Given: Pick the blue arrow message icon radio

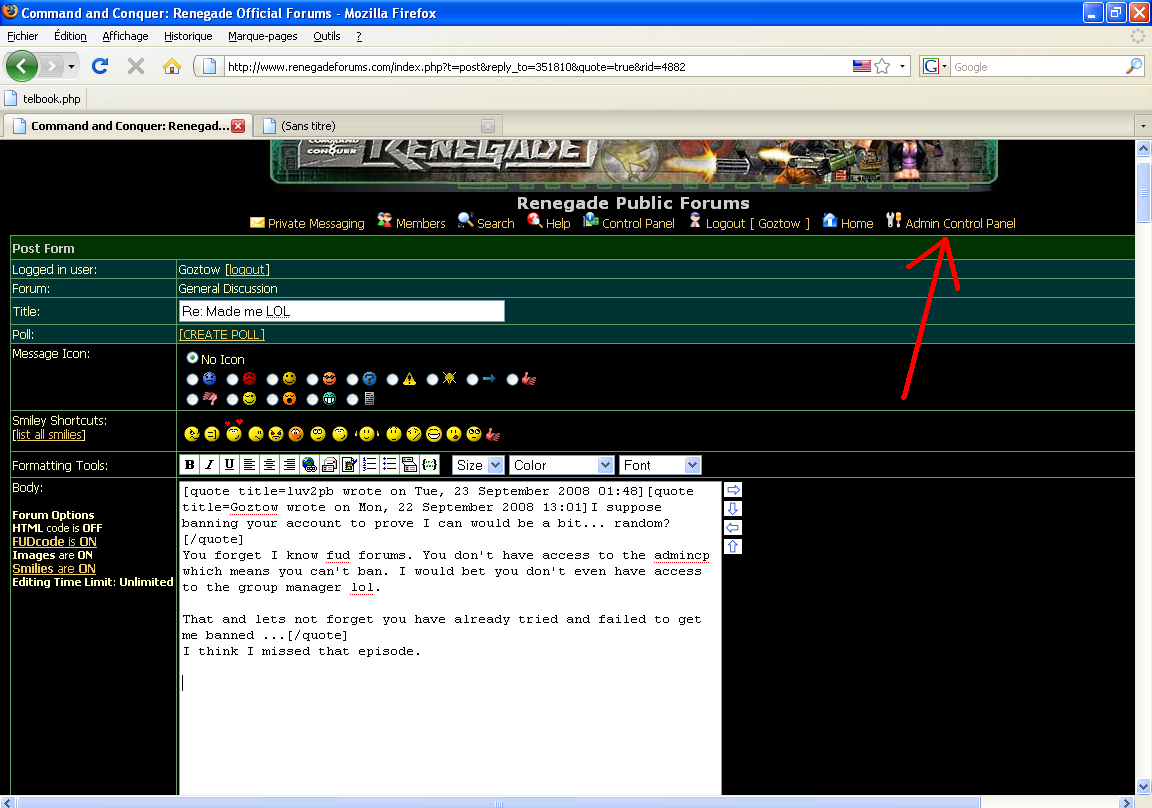Looking at the screenshot, I should pyautogui.click(x=473, y=379).
